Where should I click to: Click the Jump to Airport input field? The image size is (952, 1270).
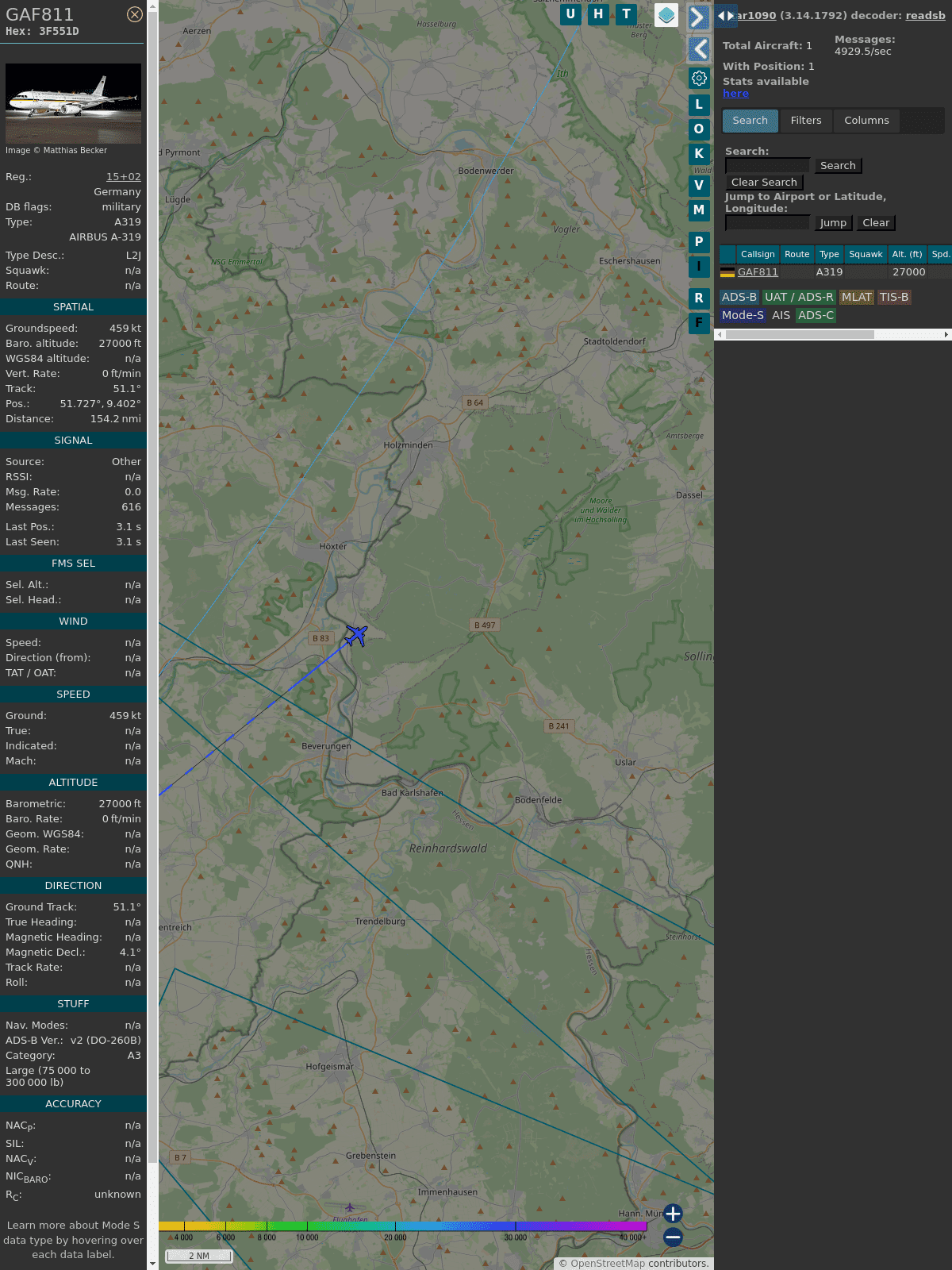pos(767,222)
